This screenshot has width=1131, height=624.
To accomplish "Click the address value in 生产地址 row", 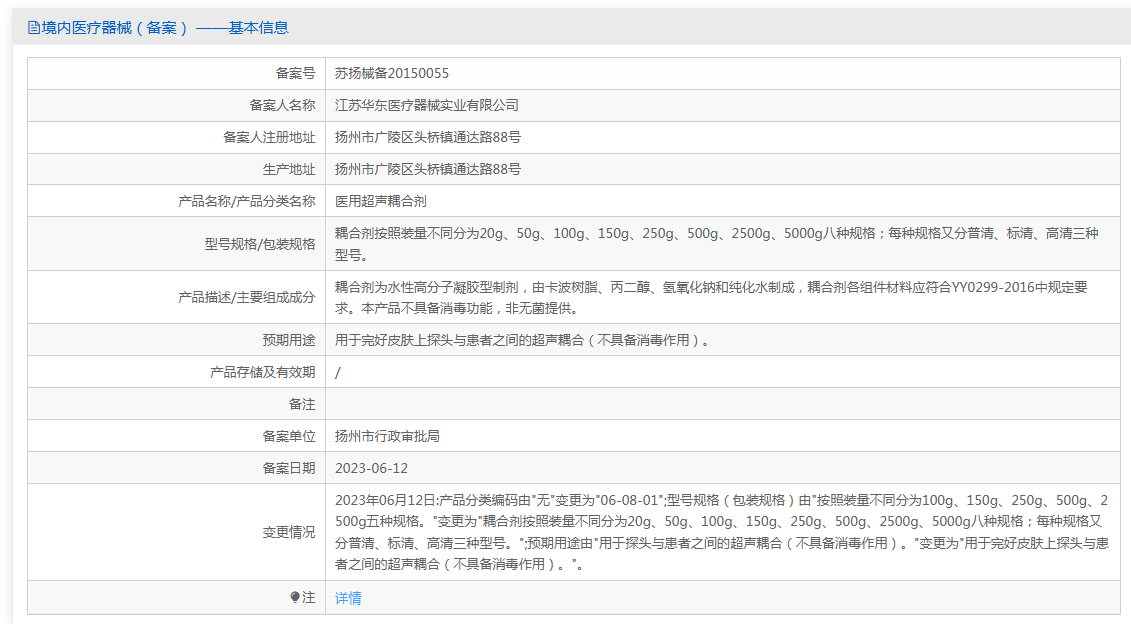I will click(428, 169).
